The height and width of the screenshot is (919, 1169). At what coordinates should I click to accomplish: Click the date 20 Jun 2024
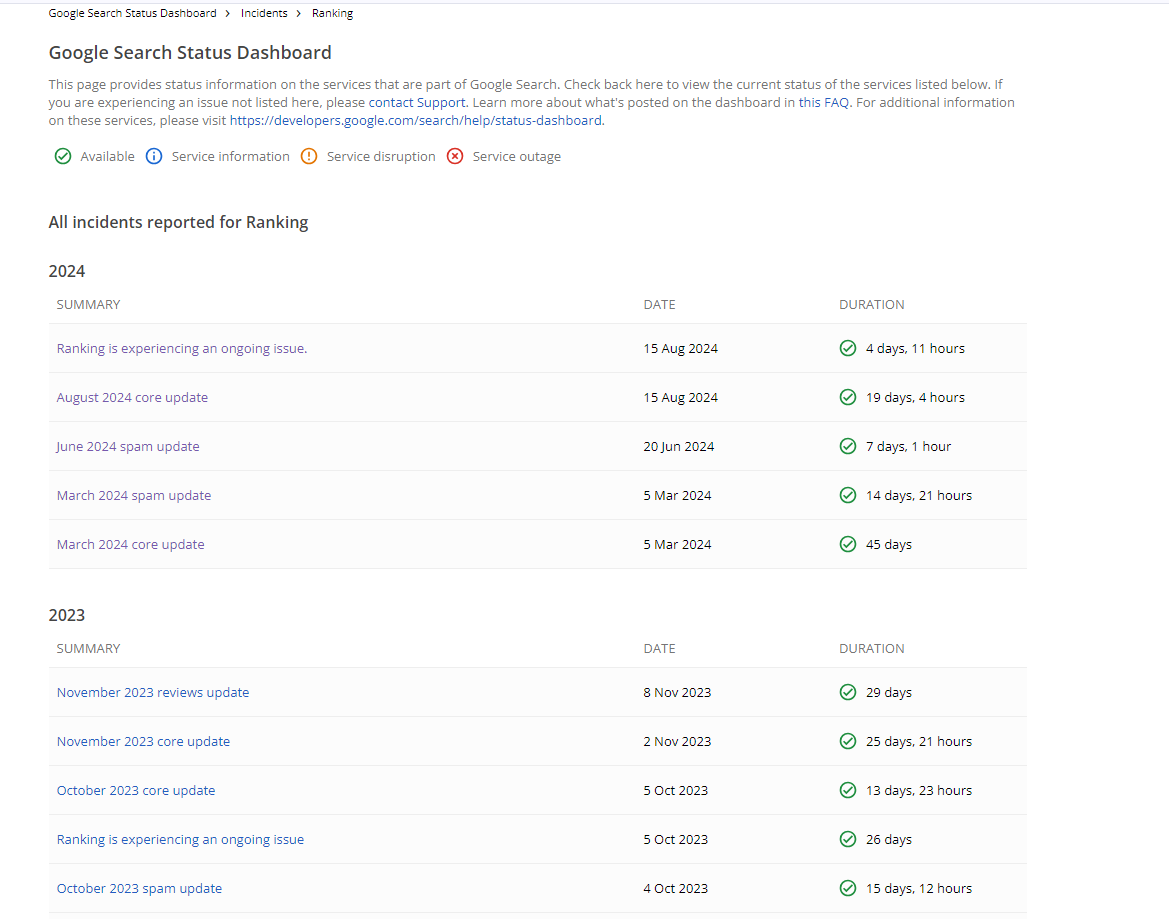tap(678, 446)
